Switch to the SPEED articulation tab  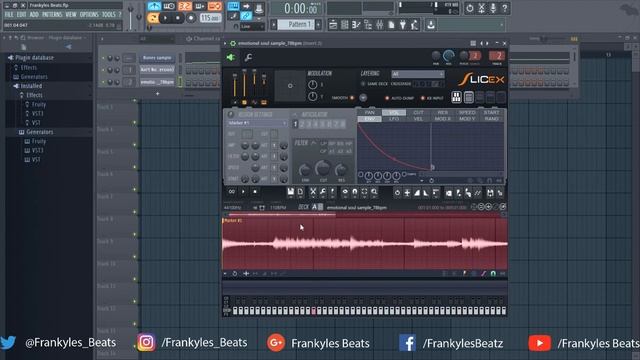tap(467, 112)
